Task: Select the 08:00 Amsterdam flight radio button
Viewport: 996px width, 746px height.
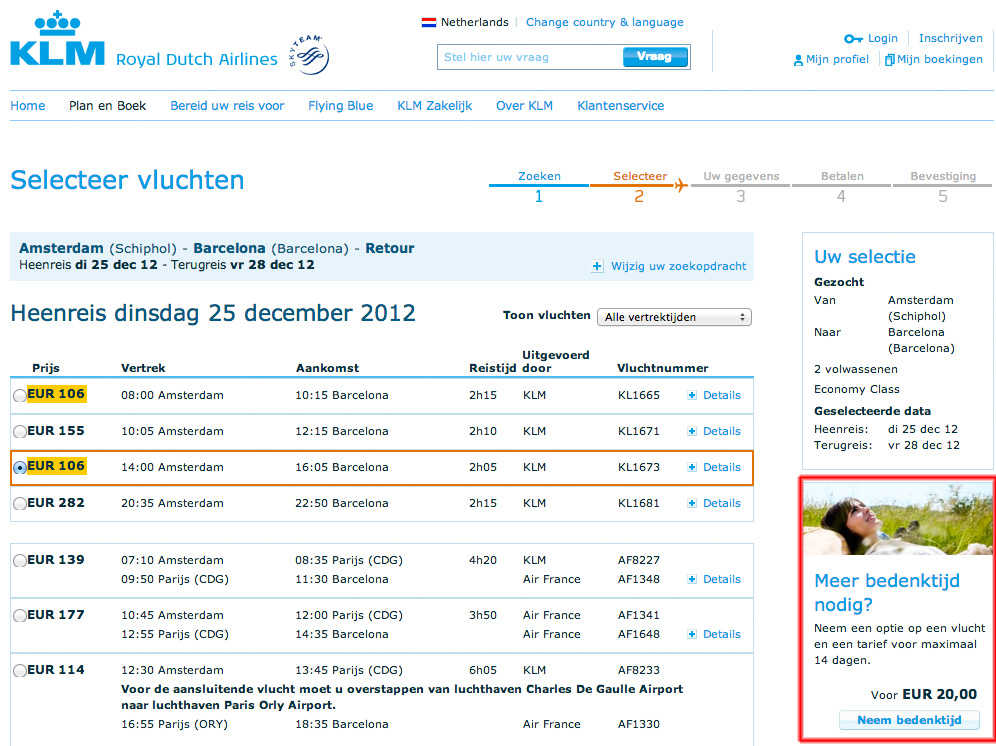Action: click(x=19, y=396)
